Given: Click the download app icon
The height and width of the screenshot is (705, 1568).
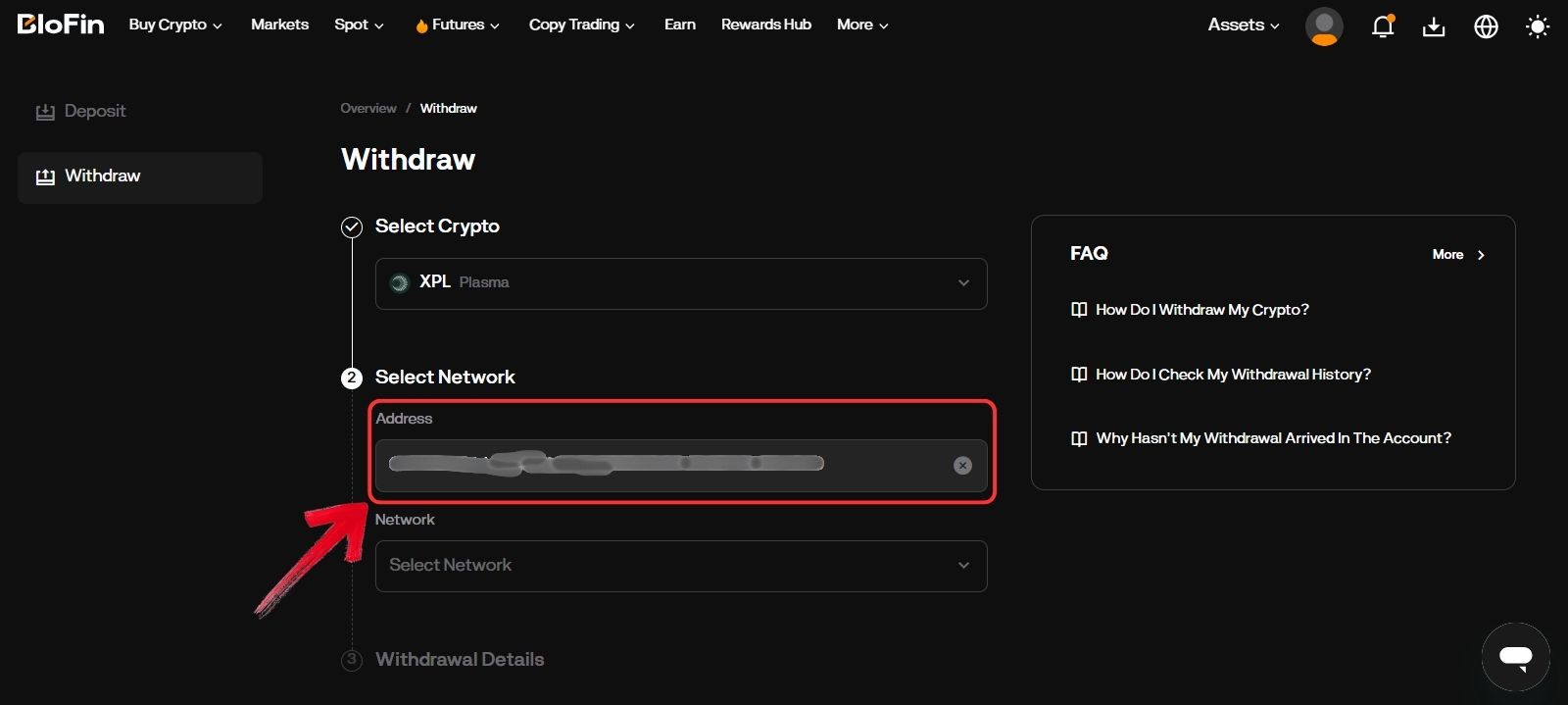Looking at the screenshot, I should click(x=1434, y=26).
